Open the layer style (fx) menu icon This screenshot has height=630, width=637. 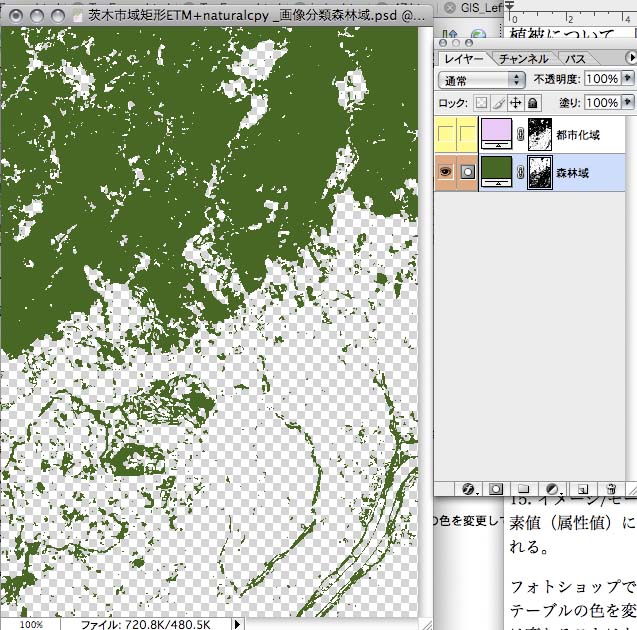pyautogui.click(x=468, y=489)
